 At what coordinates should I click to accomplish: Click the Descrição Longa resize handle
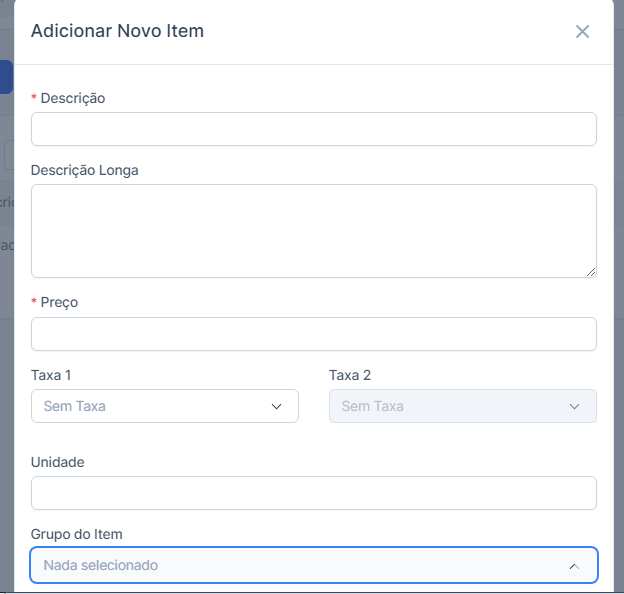tap(591, 271)
